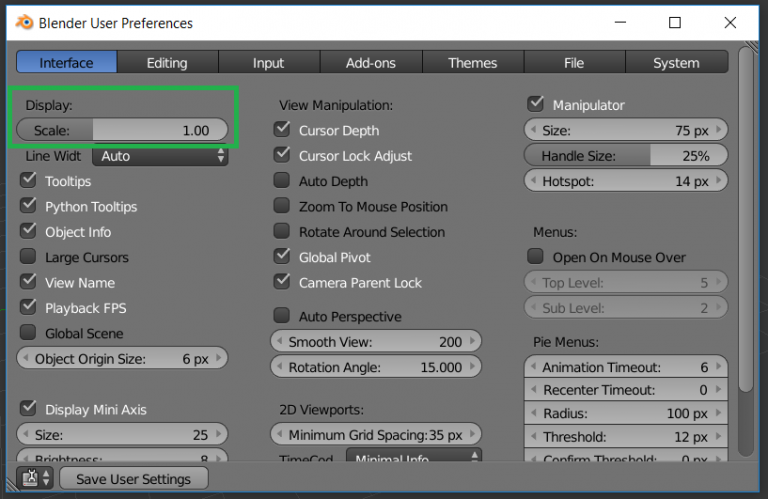Switch to the Editing tab
The height and width of the screenshot is (499, 768).
point(167,63)
